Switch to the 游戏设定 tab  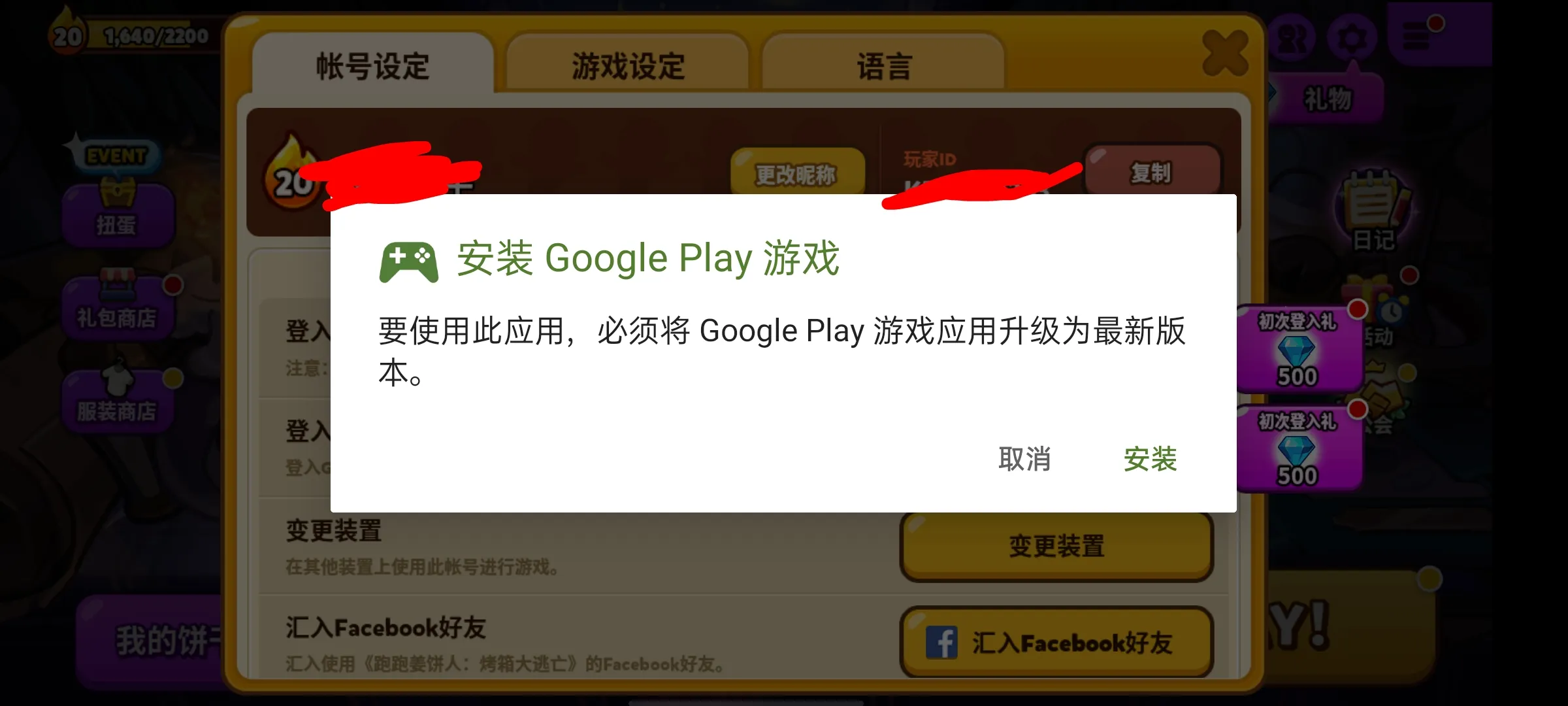coord(628,65)
